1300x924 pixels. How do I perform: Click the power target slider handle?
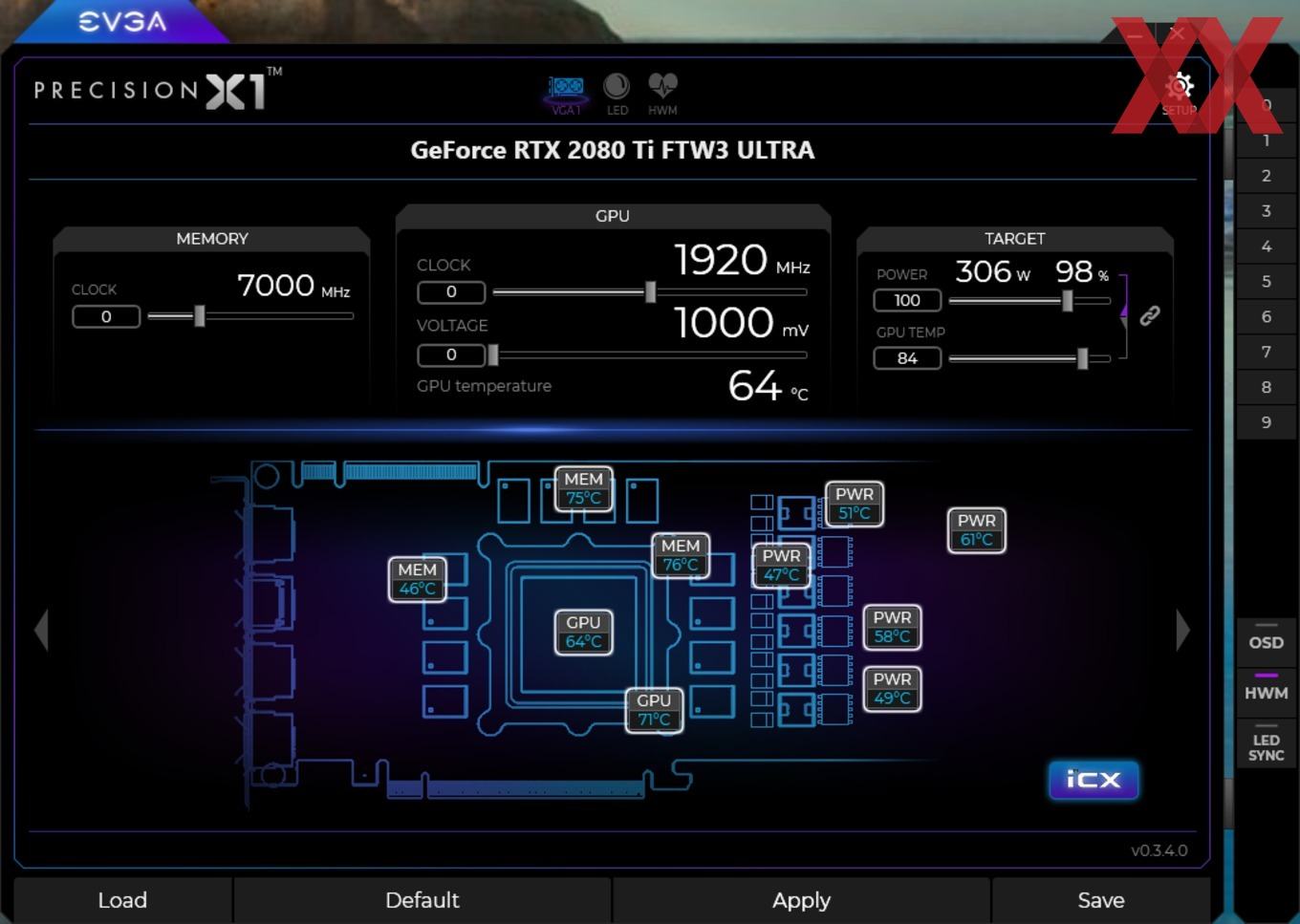click(1068, 300)
